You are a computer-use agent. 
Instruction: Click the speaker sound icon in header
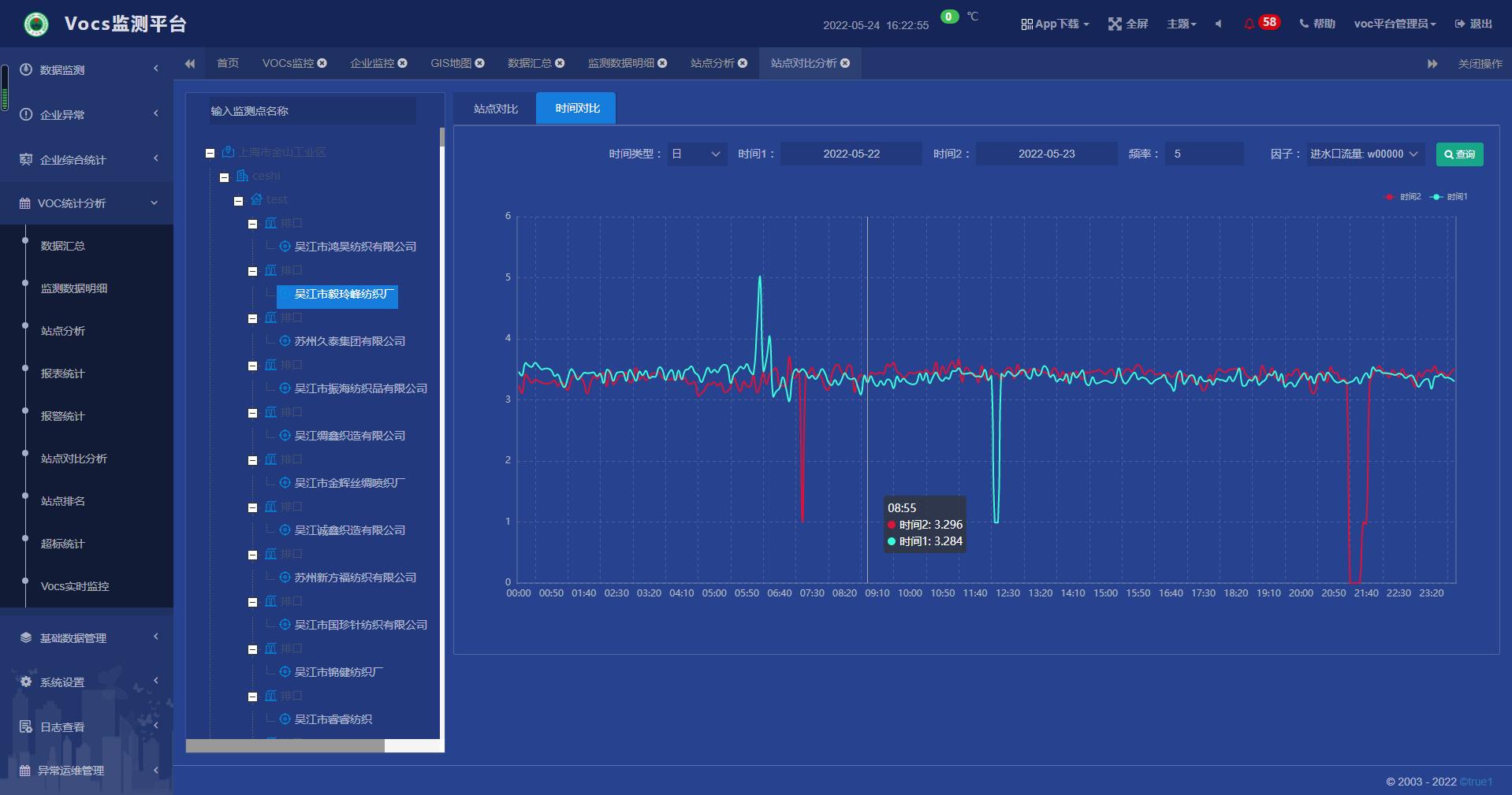[1219, 24]
